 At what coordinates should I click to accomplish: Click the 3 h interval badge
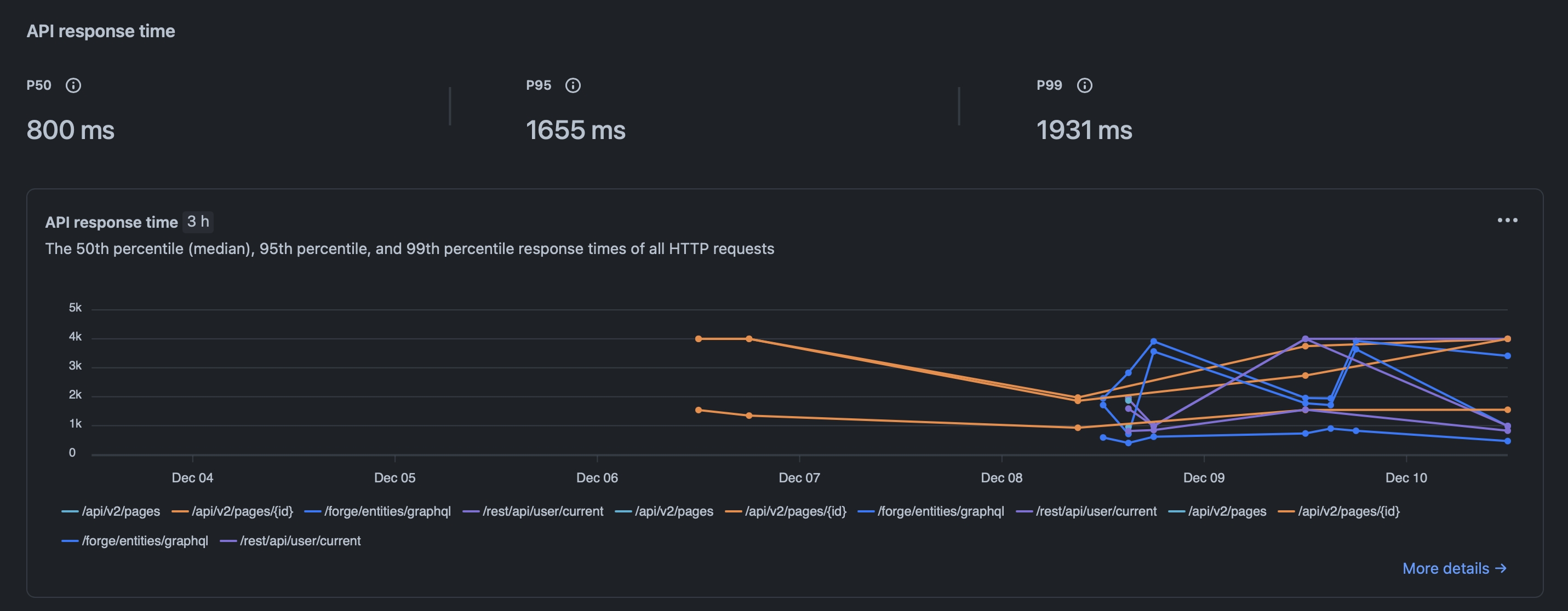tap(198, 222)
